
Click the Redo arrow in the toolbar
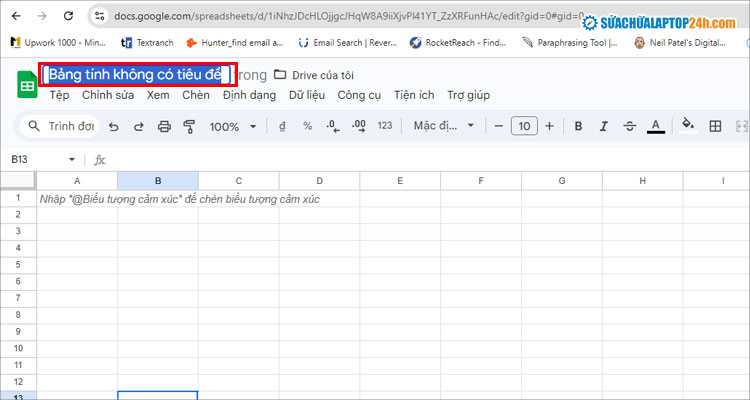pos(139,126)
